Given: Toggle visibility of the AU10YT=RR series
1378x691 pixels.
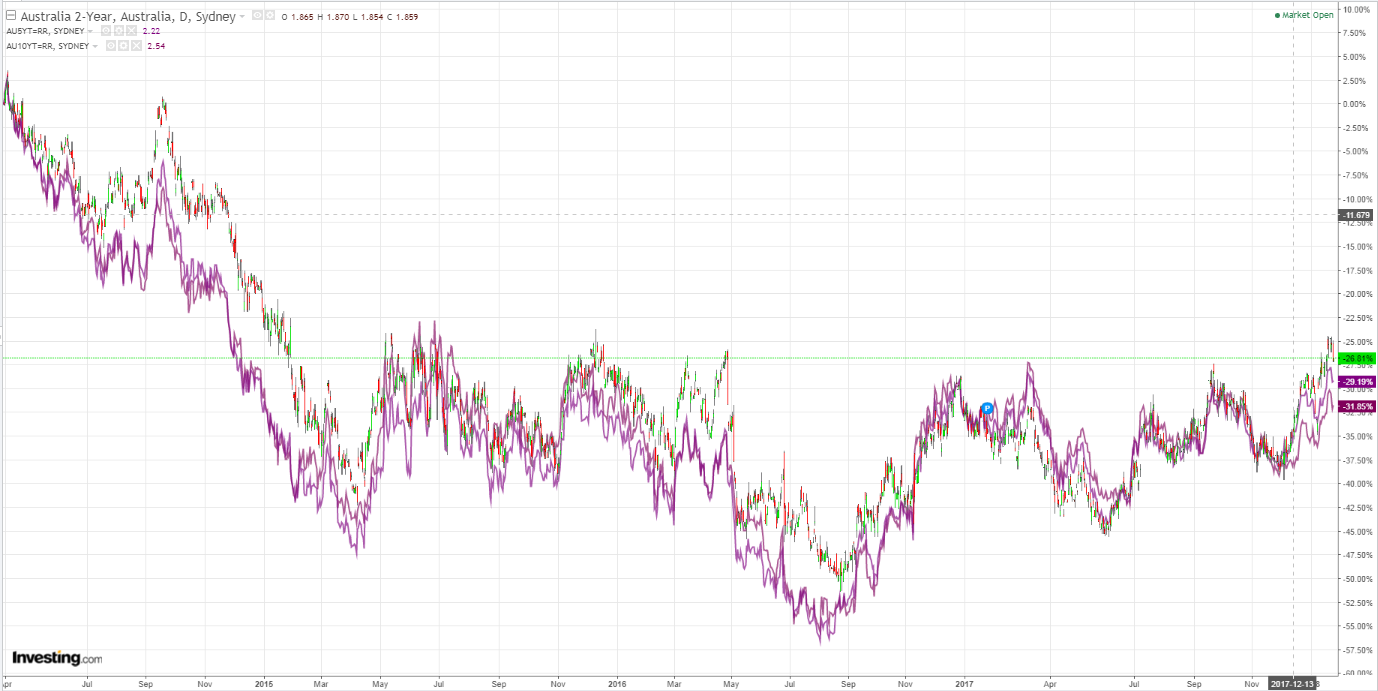Looking at the screenshot, I should pos(111,46).
